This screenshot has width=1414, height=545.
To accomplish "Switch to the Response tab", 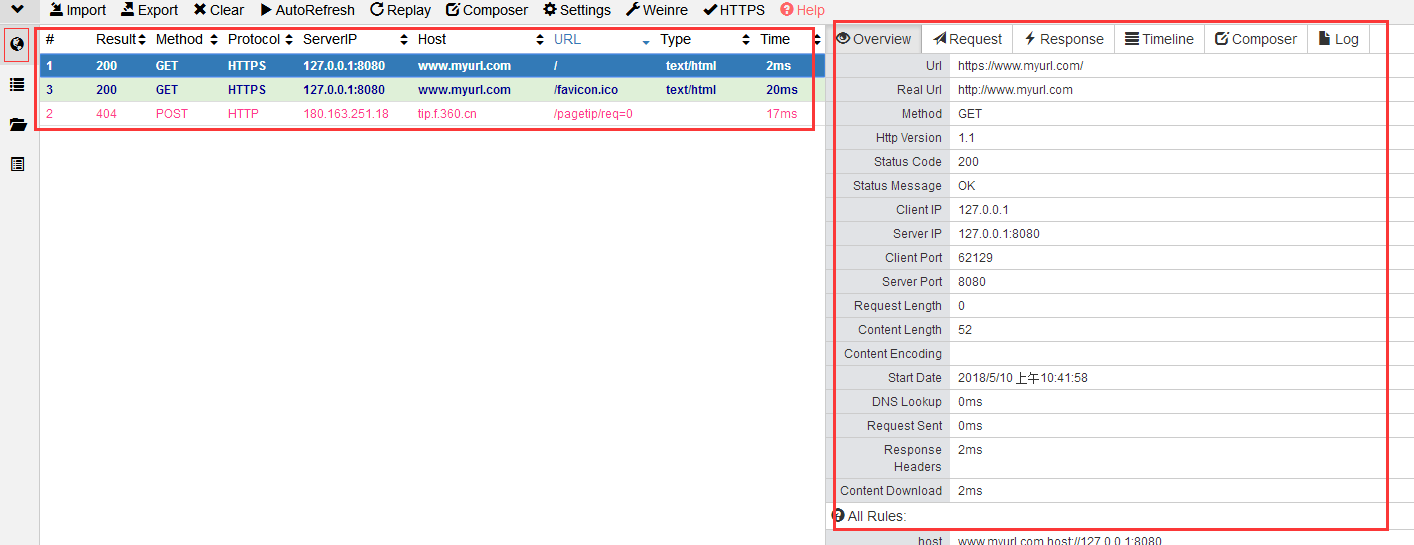I will tap(1063, 39).
